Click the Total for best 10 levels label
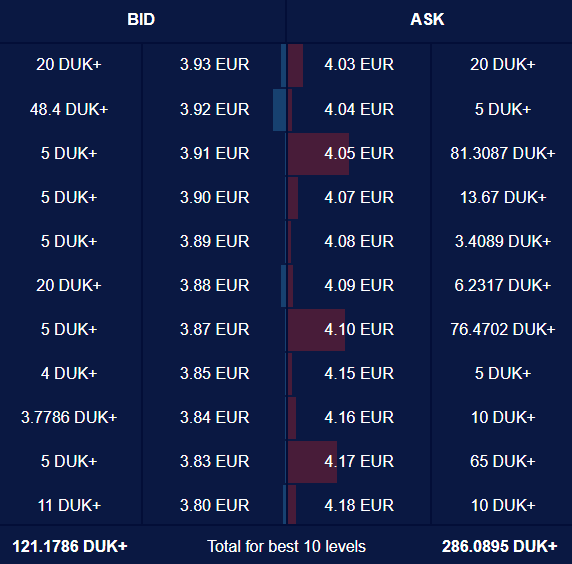The width and height of the screenshot is (572, 564). [x=286, y=546]
